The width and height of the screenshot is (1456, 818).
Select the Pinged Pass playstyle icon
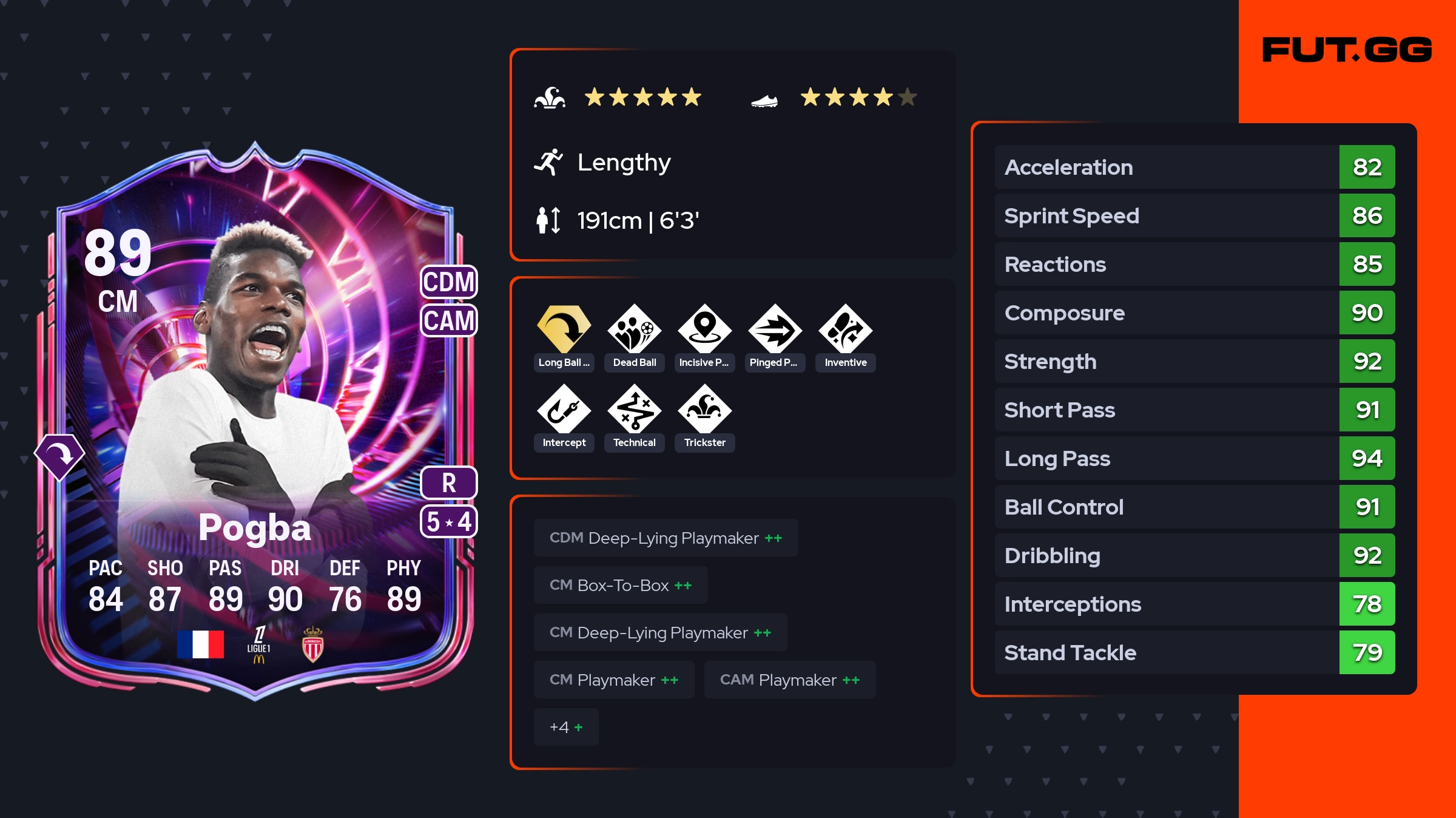[775, 329]
